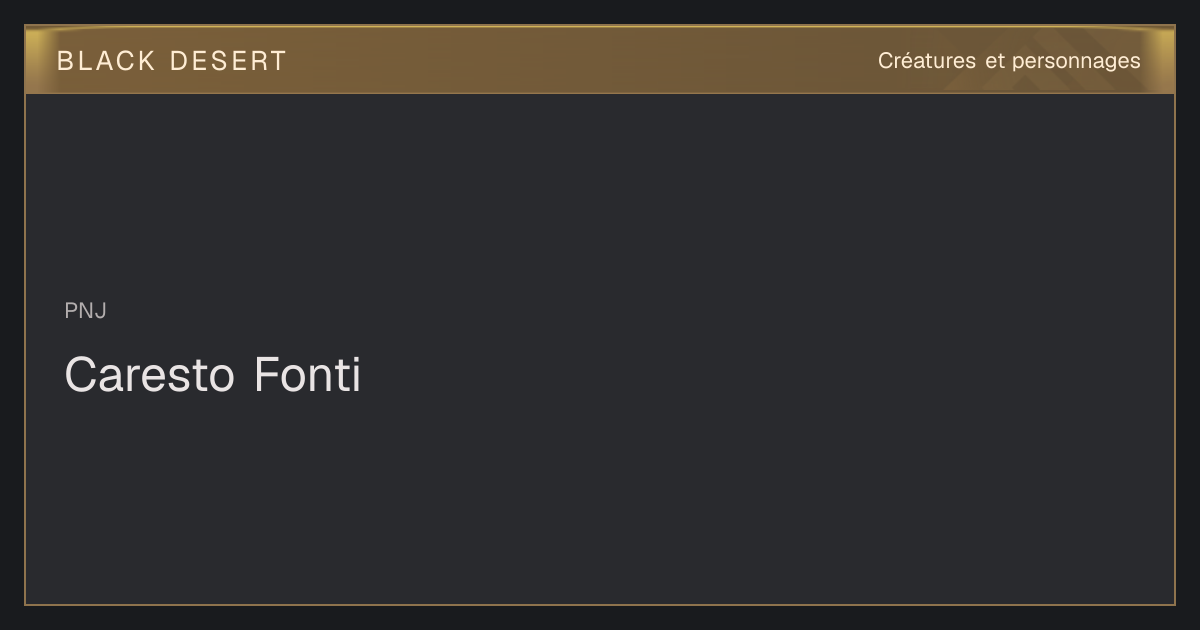Click the glossy left edge of gold banner
The width and height of the screenshot is (1200, 630).
tap(38, 60)
